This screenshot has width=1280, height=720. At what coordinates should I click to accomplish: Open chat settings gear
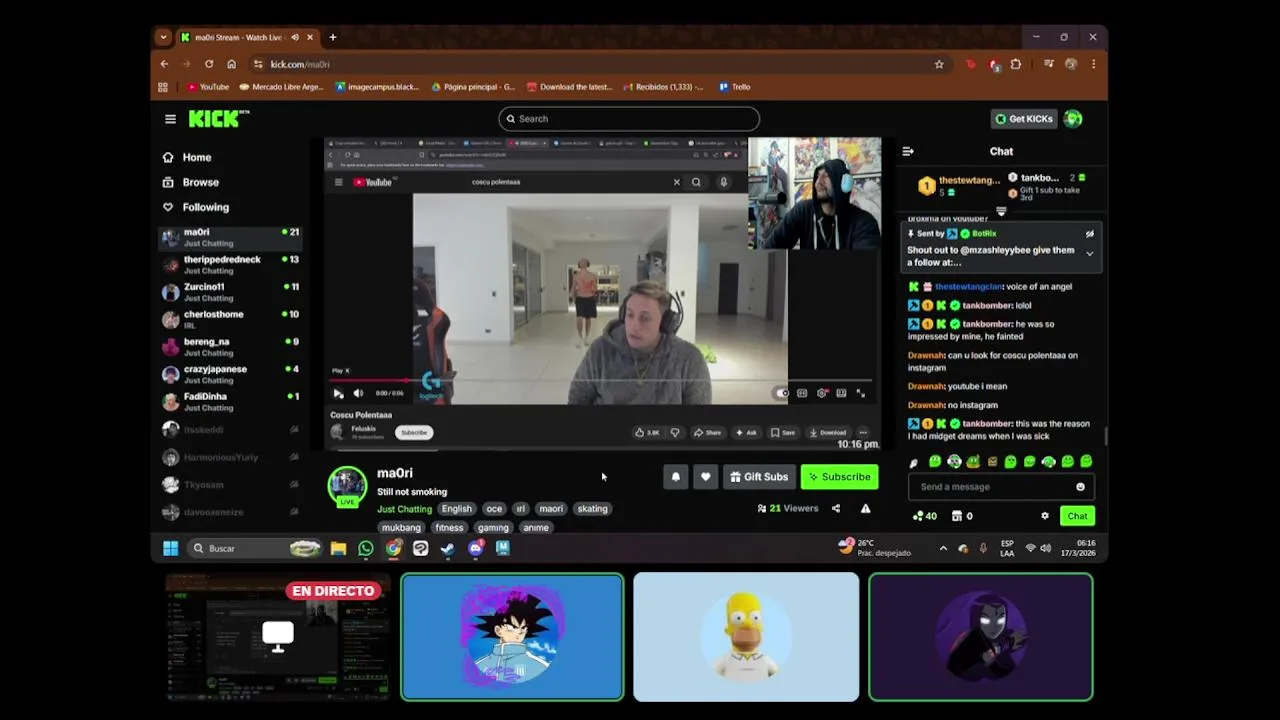tap(1045, 516)
